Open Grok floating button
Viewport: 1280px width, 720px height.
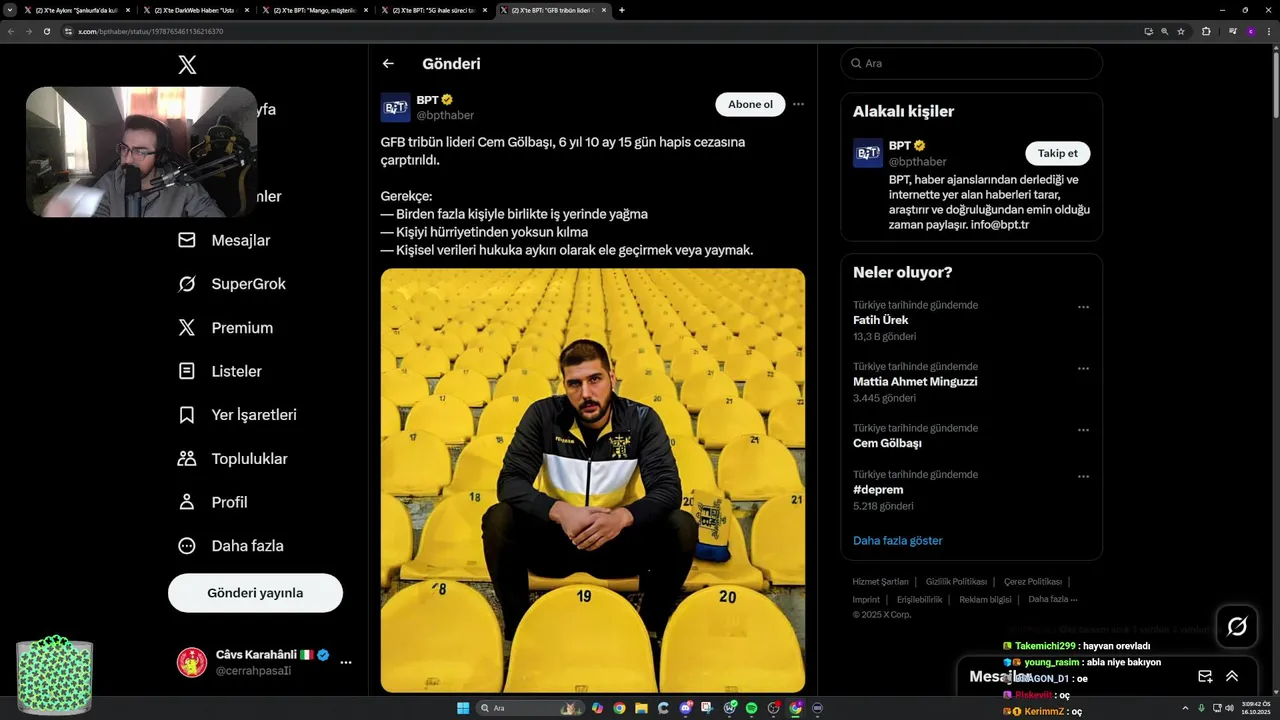pyautogui.click(x=1237, y=626)
